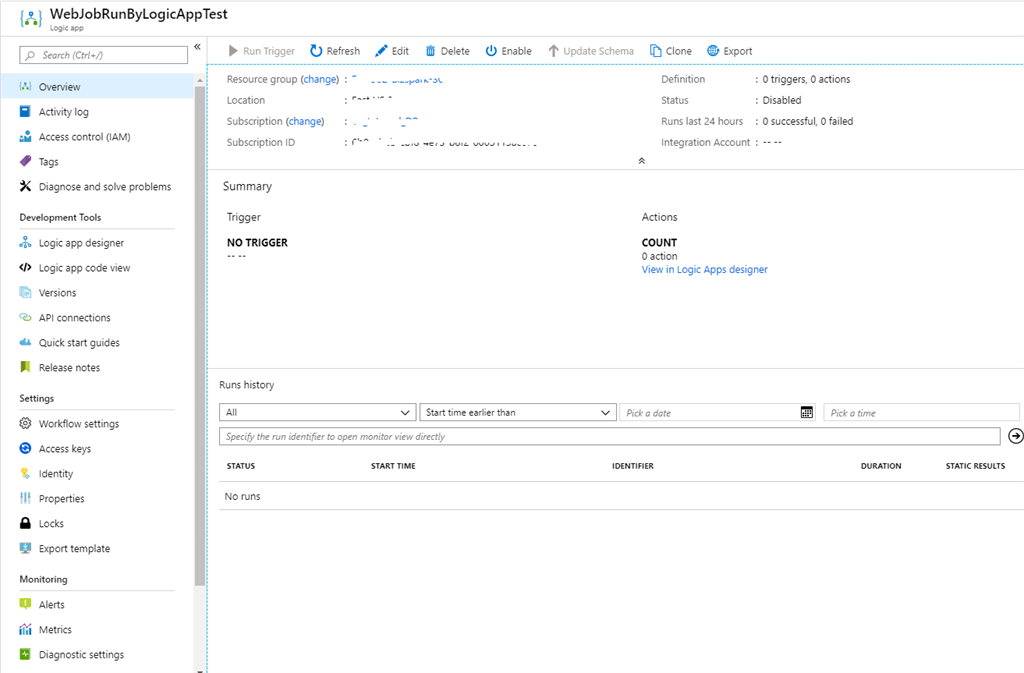The width and height of the screenshot is (1024, 673).
Task: Click the arrow button to open run
Action: pos(1015,436)
